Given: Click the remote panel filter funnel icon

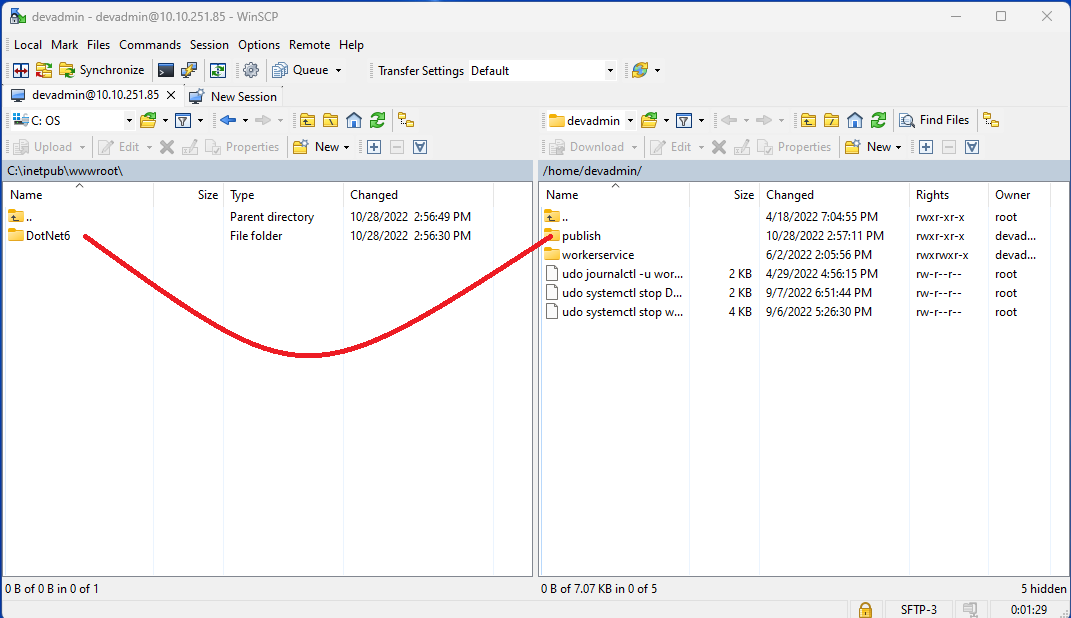Looking at the screenshot, I should click(x=684, y=121).
